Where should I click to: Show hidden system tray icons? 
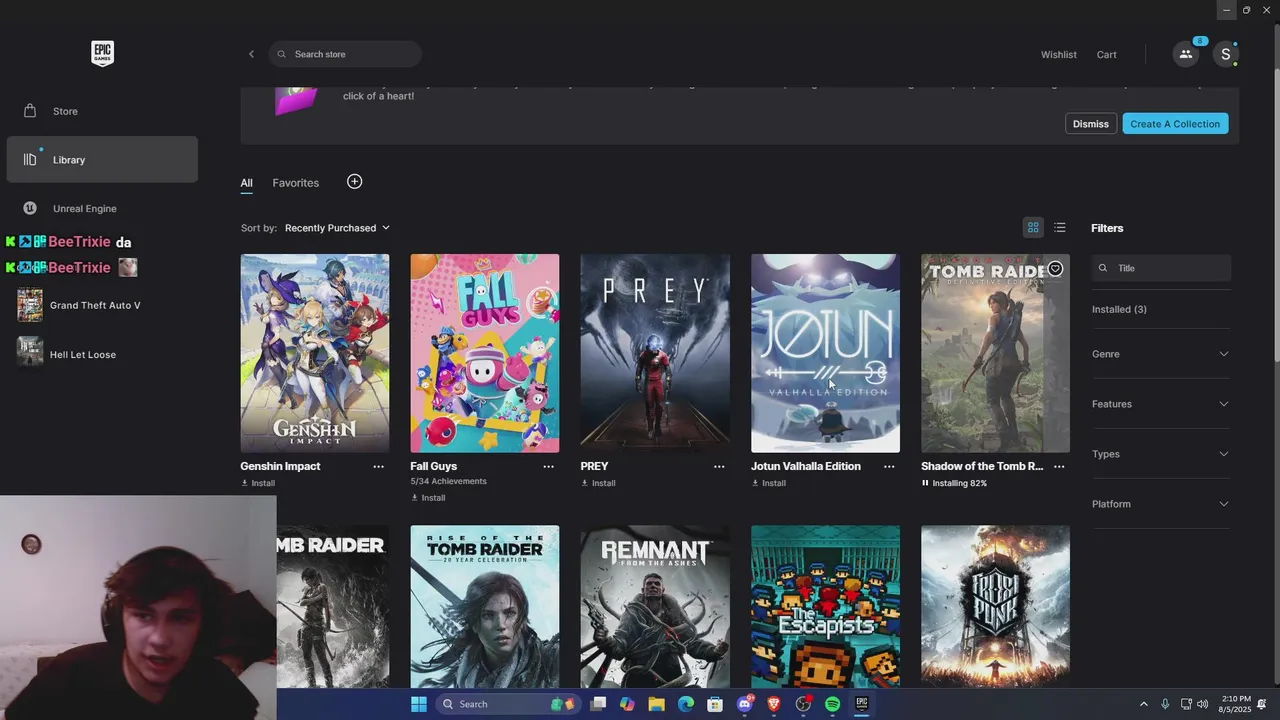tap(1144, 704)
